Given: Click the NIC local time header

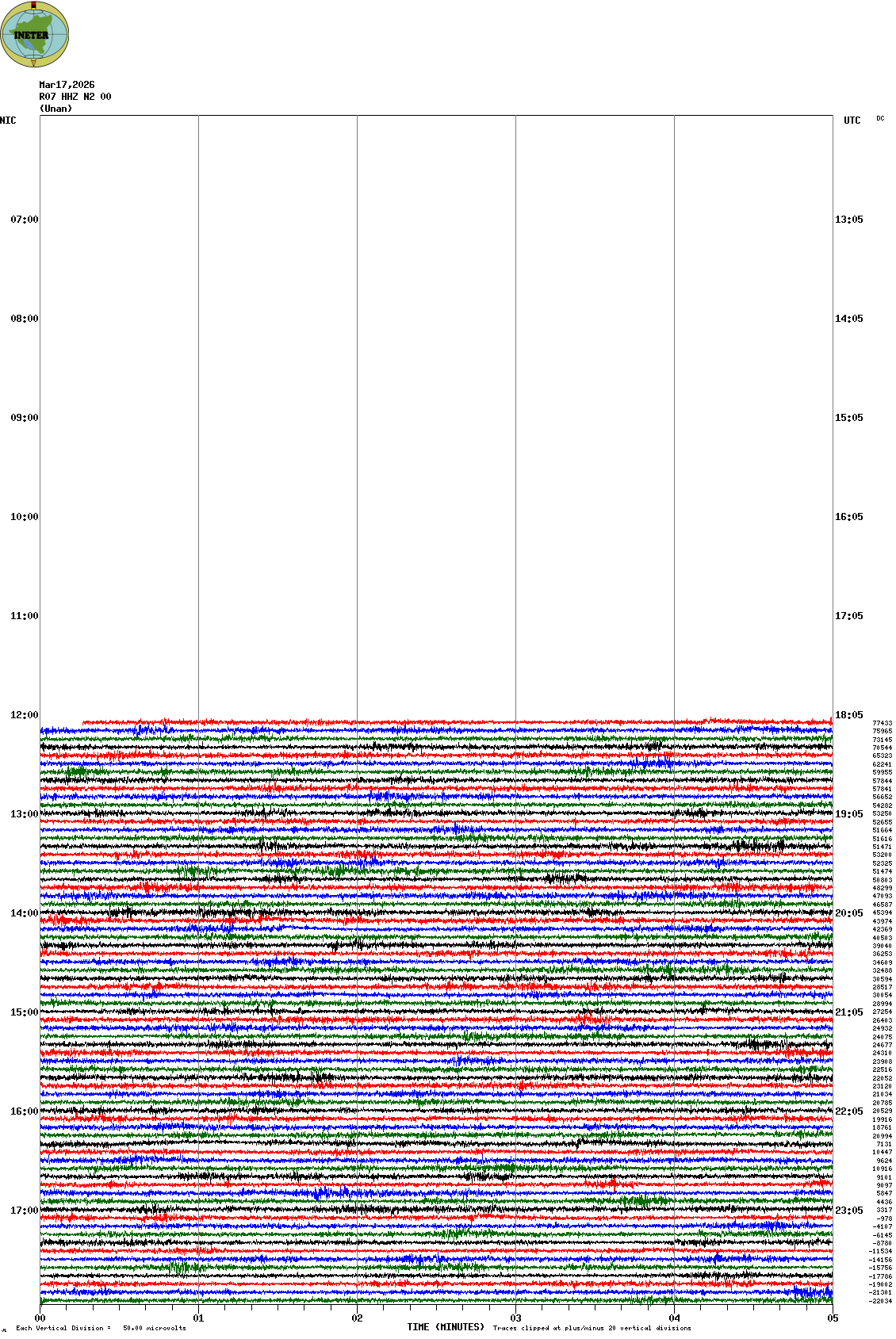Looking at the screenshot, I should pos(8,121).
